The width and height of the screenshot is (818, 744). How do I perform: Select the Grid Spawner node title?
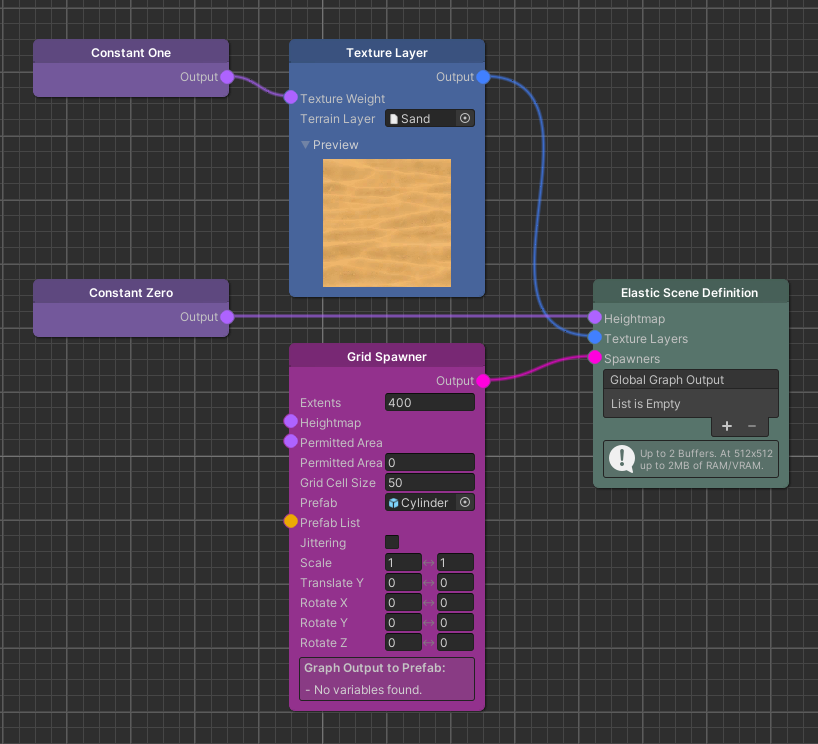(387, 356)
